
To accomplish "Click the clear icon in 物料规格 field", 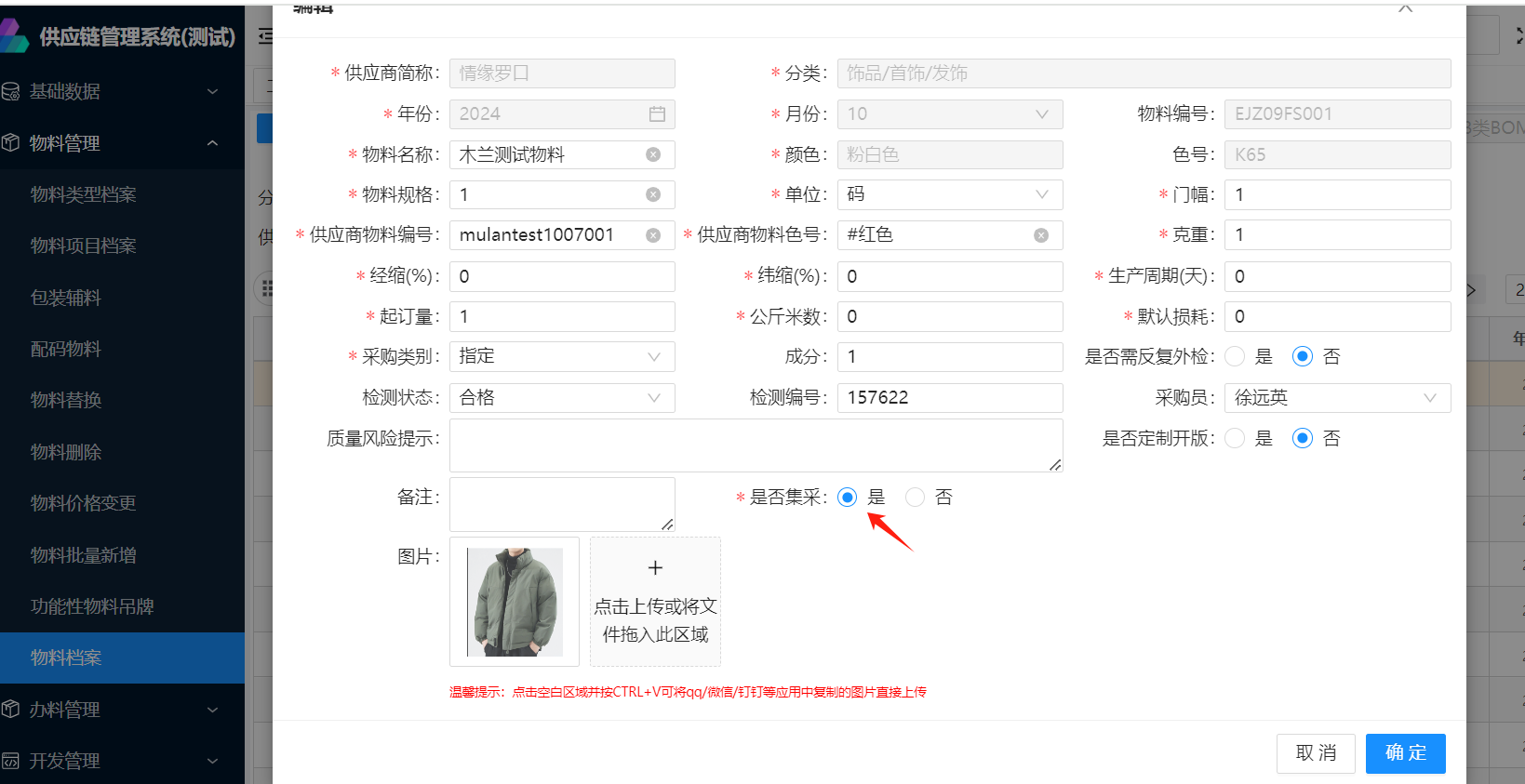I will click(653, 194).
